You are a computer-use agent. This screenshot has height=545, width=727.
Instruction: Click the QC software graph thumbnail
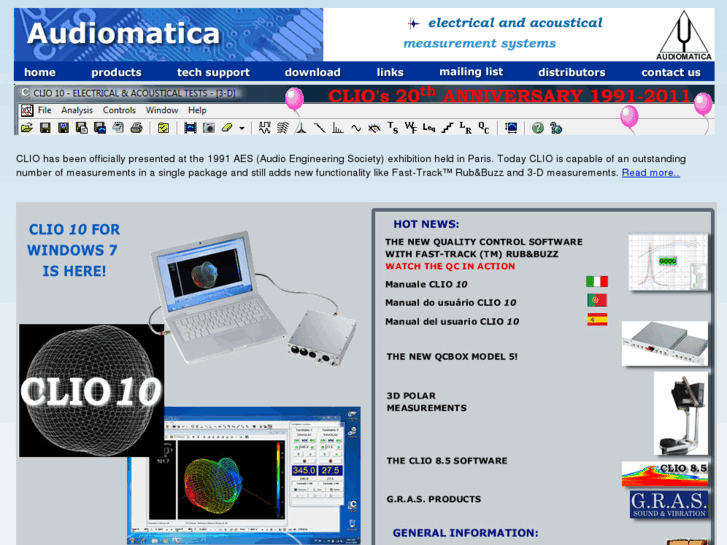[668, 262]
